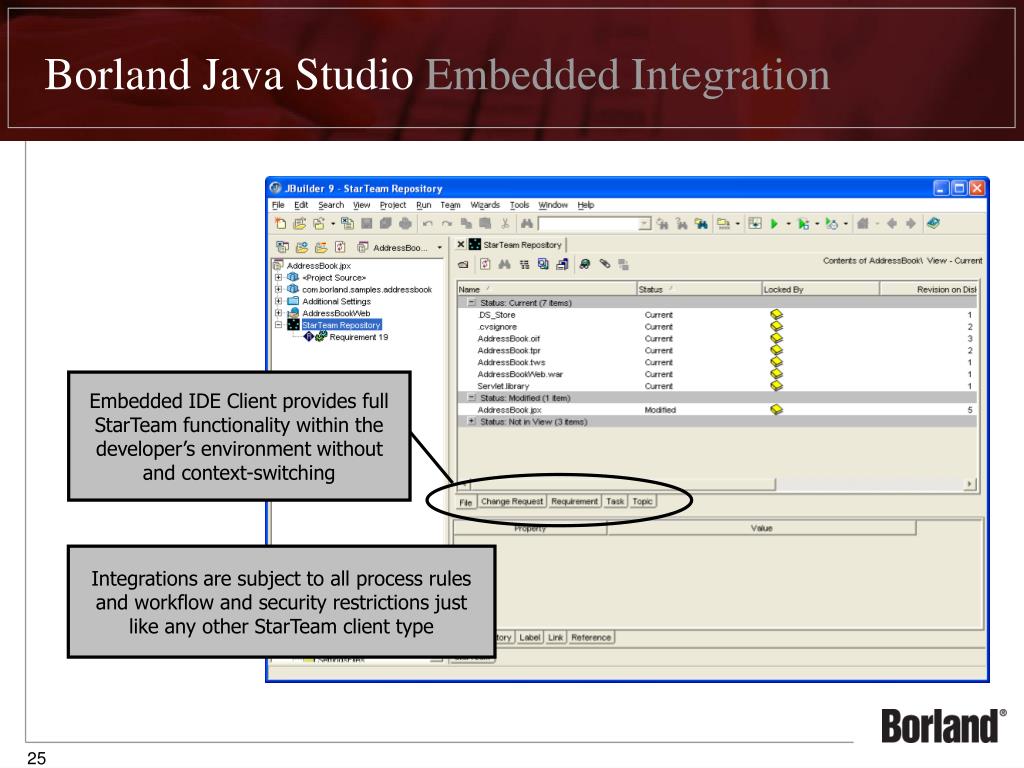Click the Print icon
Screen dimensions: 1024x768
pos(406,224)
